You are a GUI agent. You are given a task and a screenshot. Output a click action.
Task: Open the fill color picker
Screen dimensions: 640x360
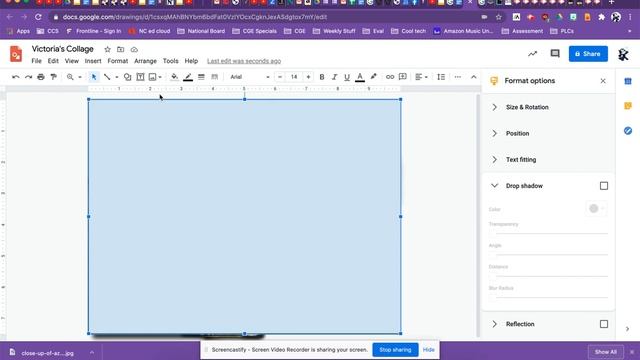click(174, 77)
